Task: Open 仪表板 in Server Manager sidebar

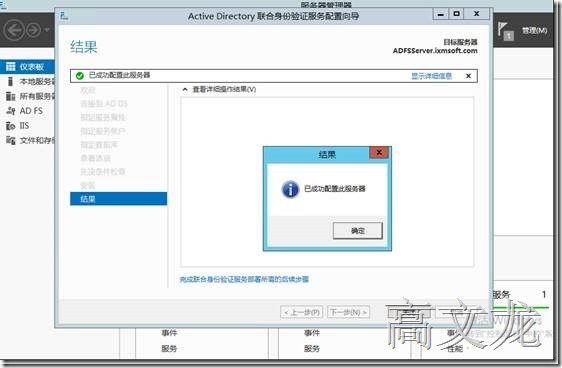Action: (x=28, y=67)
